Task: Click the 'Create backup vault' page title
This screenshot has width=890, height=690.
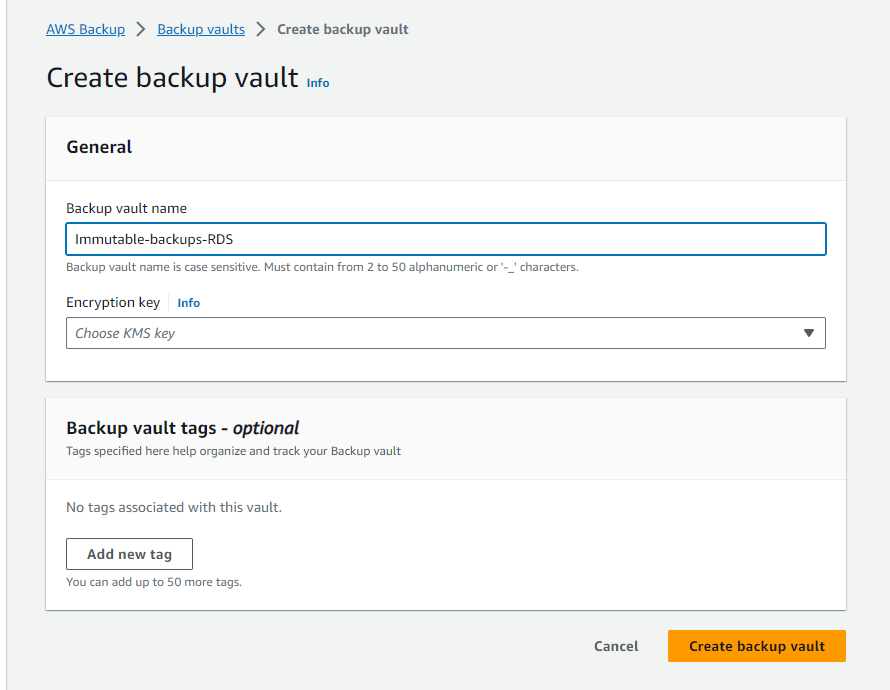Action: (172, 78)
